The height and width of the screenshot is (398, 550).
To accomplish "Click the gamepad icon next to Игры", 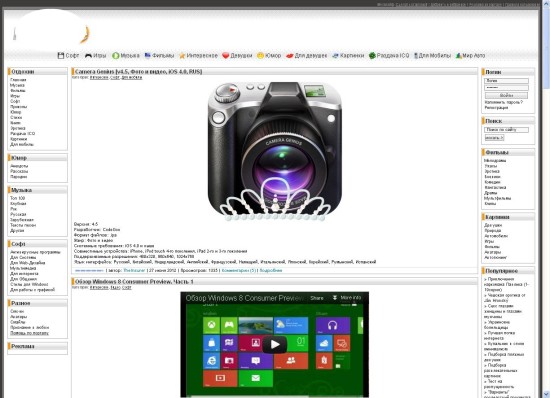I will [88, 55].
